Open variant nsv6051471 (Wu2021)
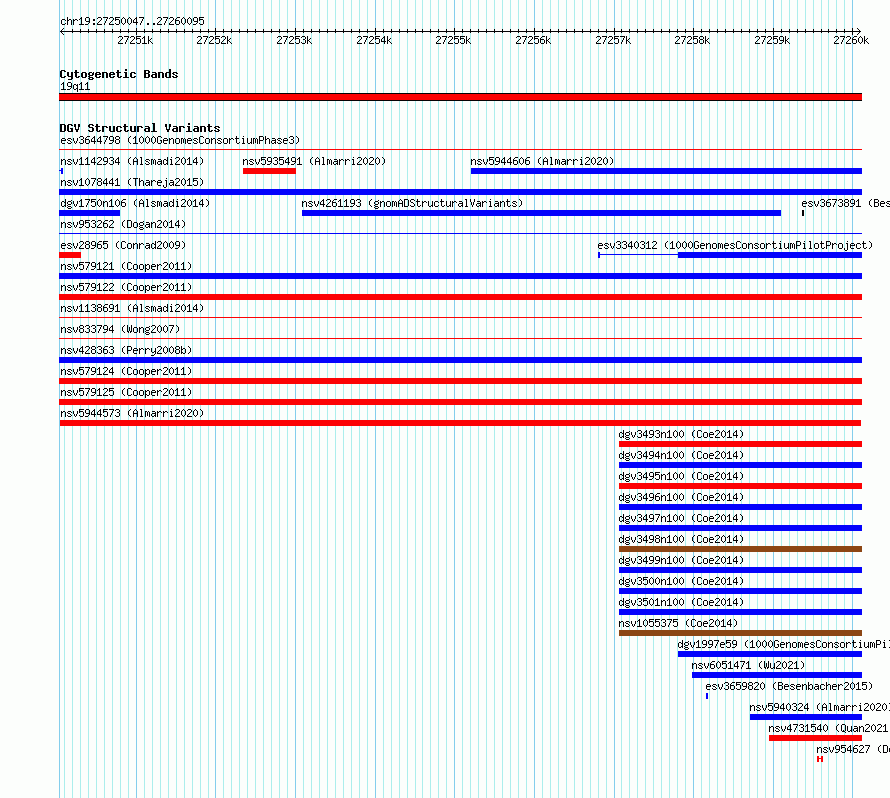 tap(748, 665)
